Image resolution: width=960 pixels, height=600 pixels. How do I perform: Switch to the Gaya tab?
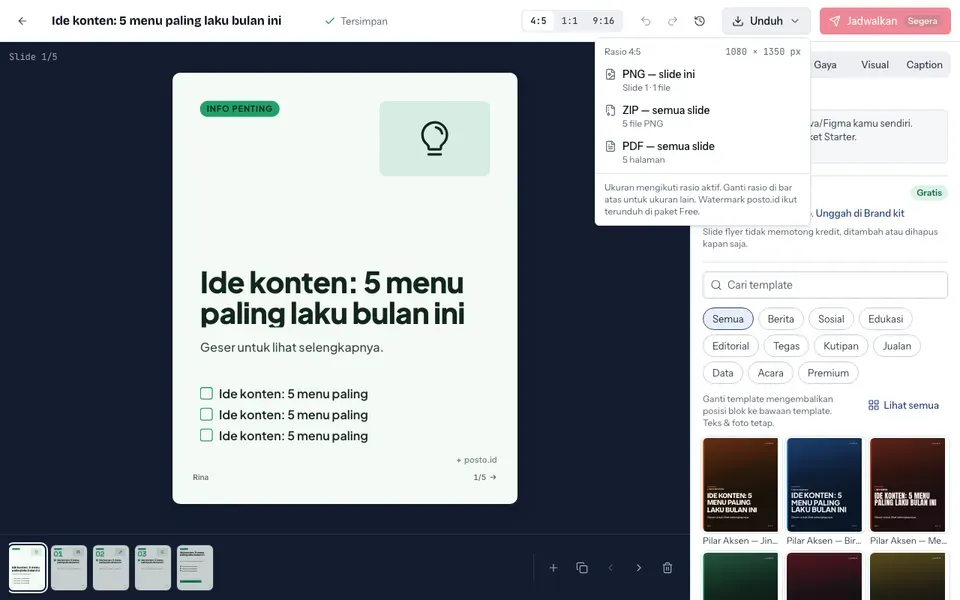[825, 65]
